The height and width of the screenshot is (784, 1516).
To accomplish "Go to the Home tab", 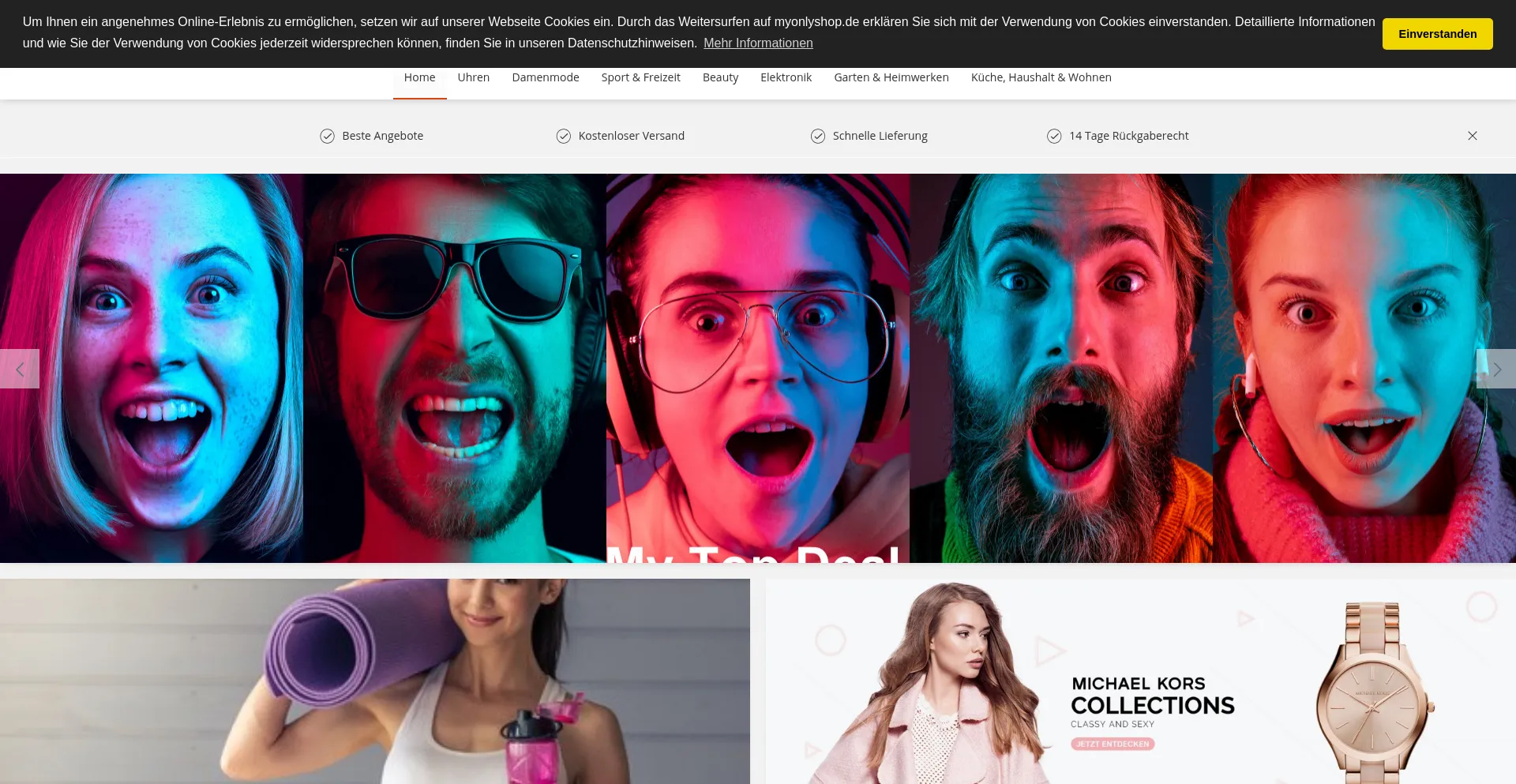I will tap(419, 77).
